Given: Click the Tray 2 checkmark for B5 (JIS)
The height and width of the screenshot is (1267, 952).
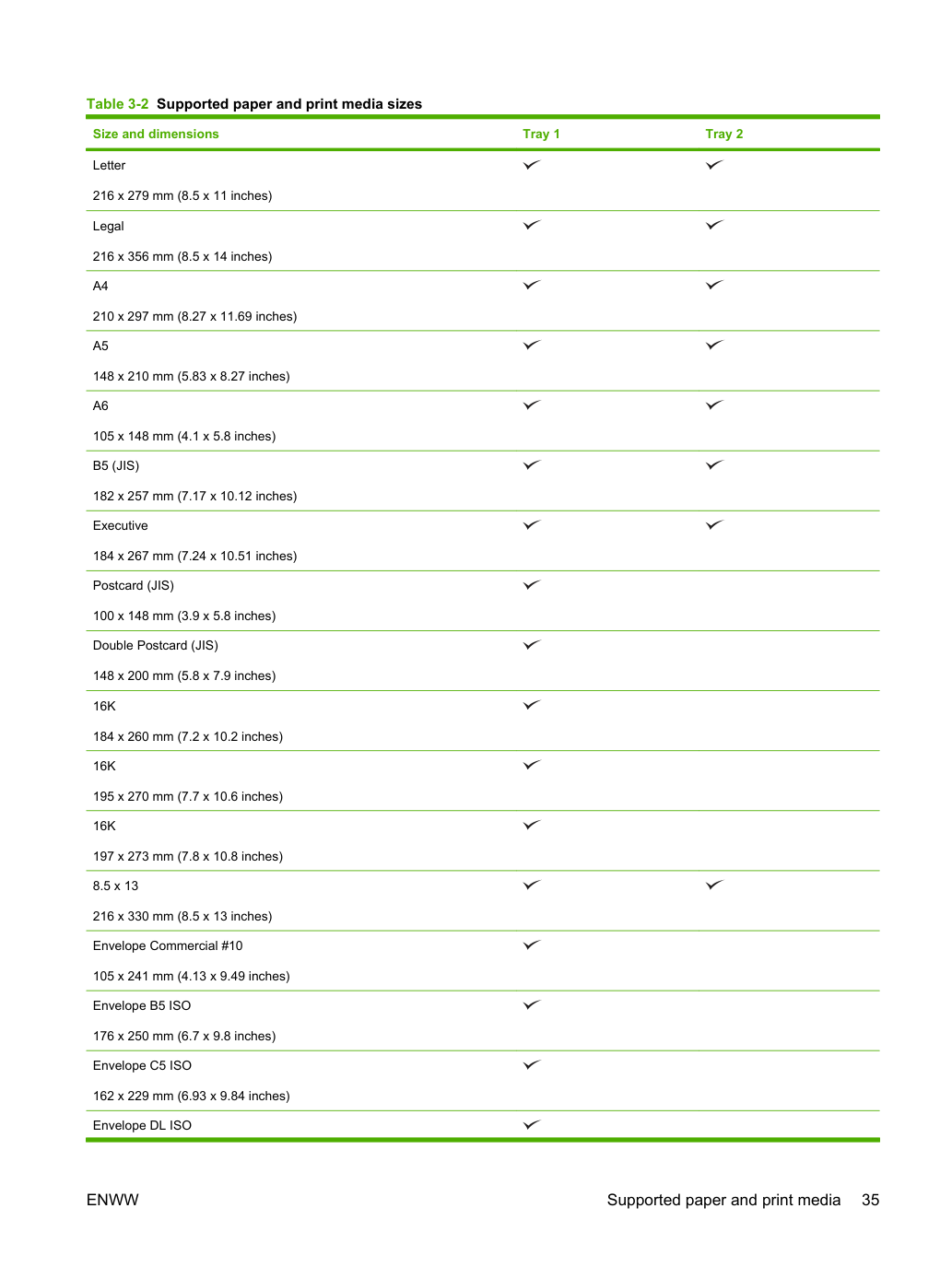Looking at the screenshot, I should click(x=715, y=464).
